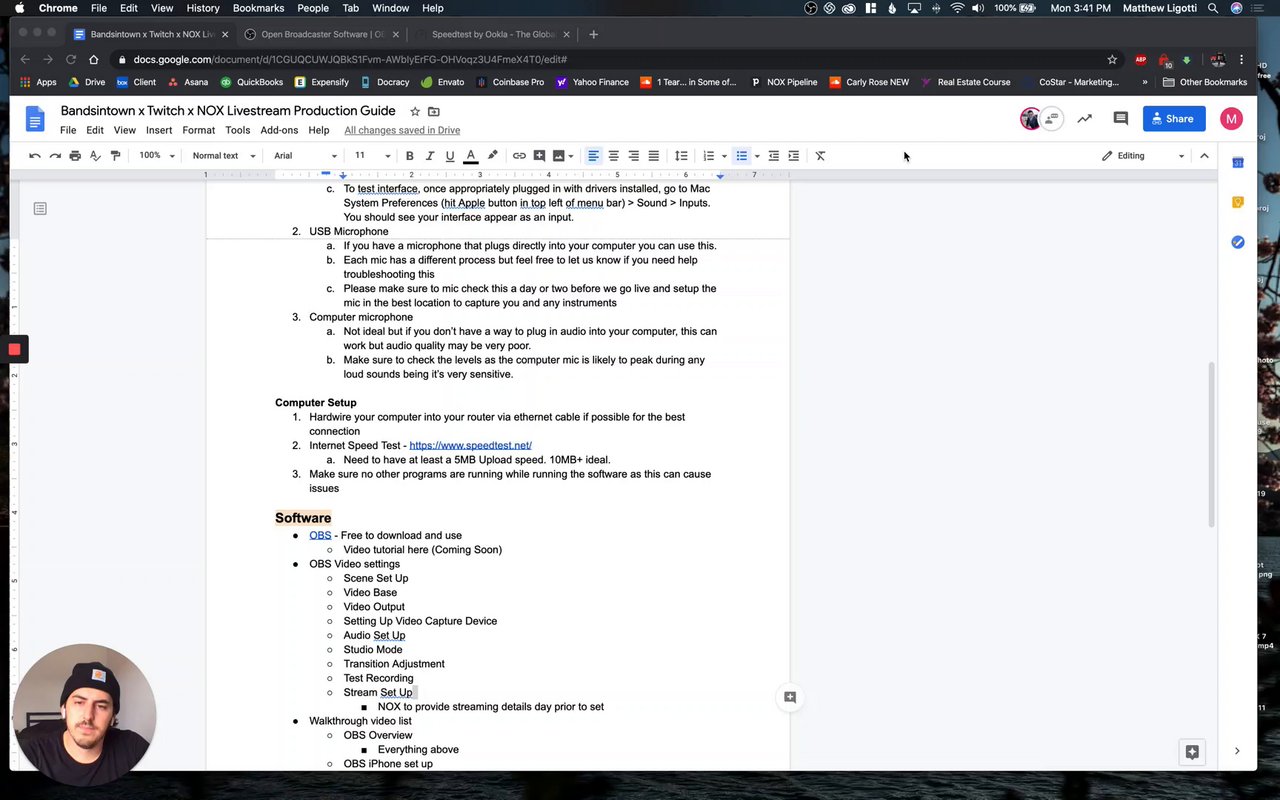This screenshot has height=800, width=1280.
Task: Select the paint format tool
Action: click(x=115, y=156)
